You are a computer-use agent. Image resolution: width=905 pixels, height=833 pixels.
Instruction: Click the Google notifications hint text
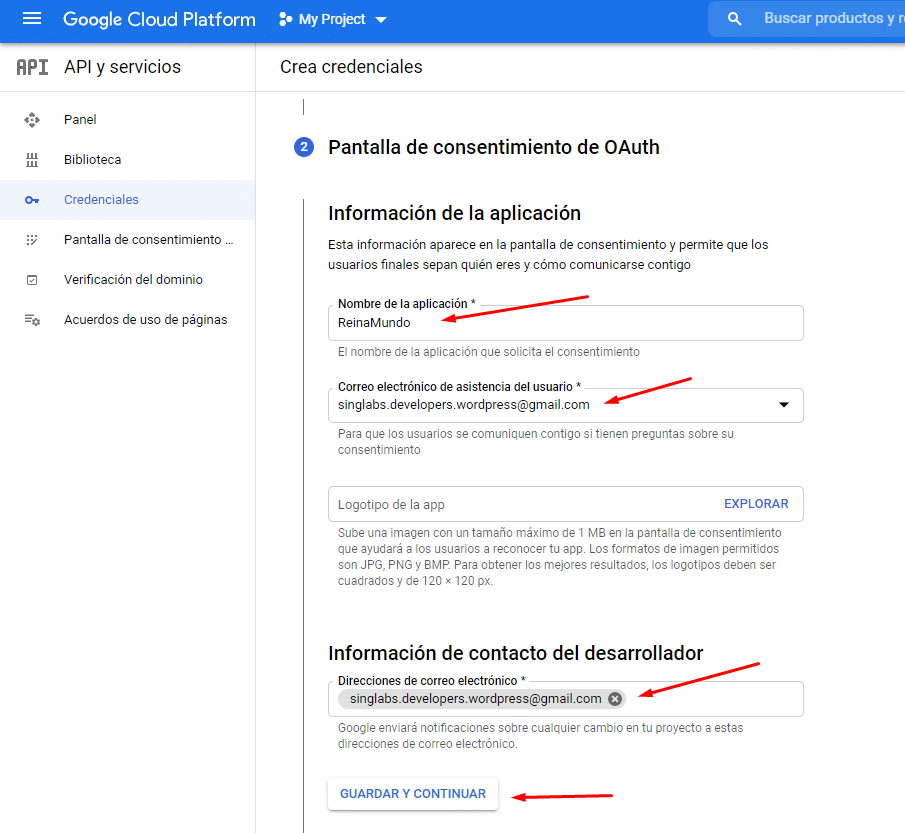tap(540, 736)
